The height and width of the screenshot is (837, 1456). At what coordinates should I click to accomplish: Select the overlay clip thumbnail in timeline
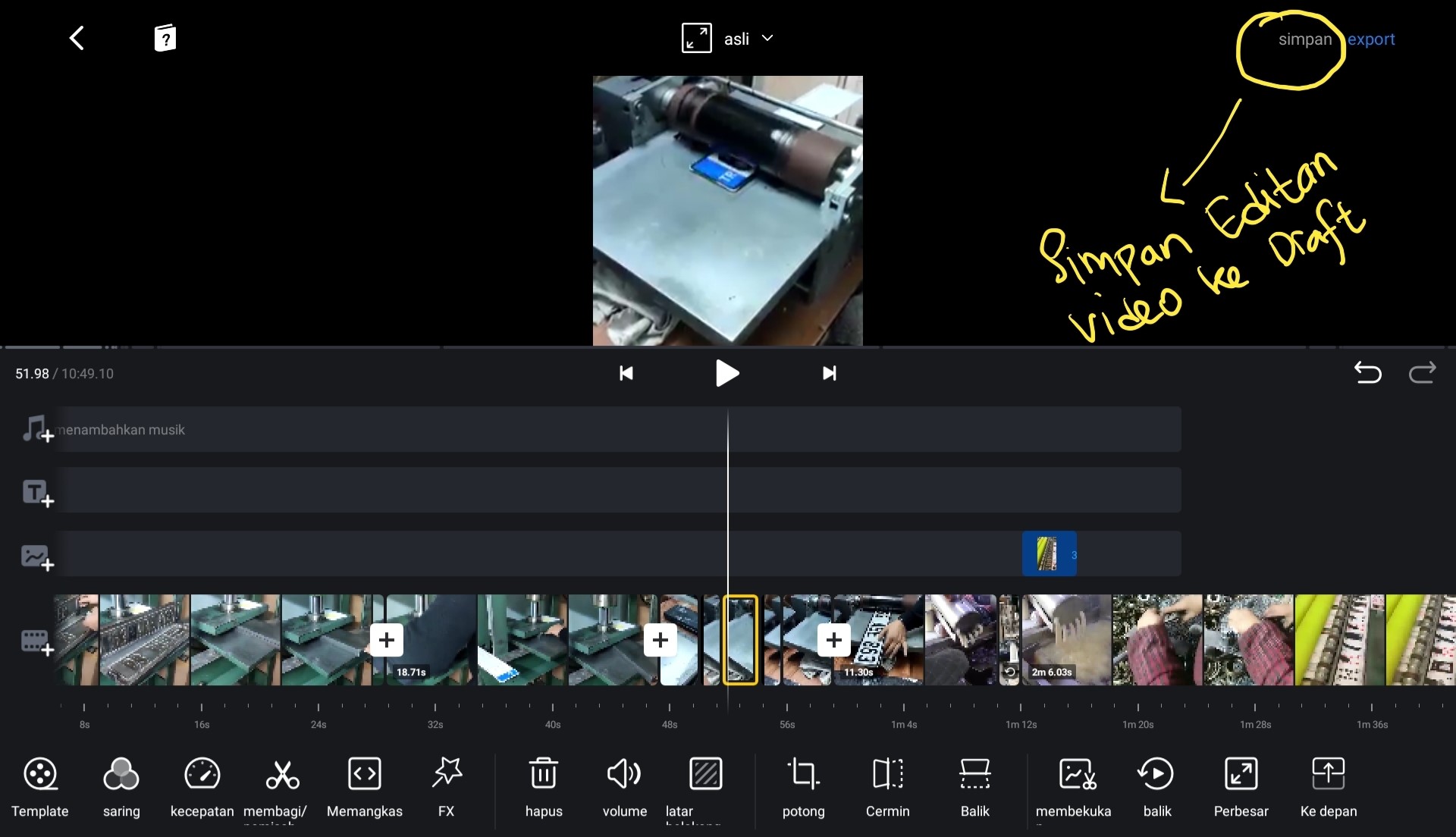(x=1049, y=553)
